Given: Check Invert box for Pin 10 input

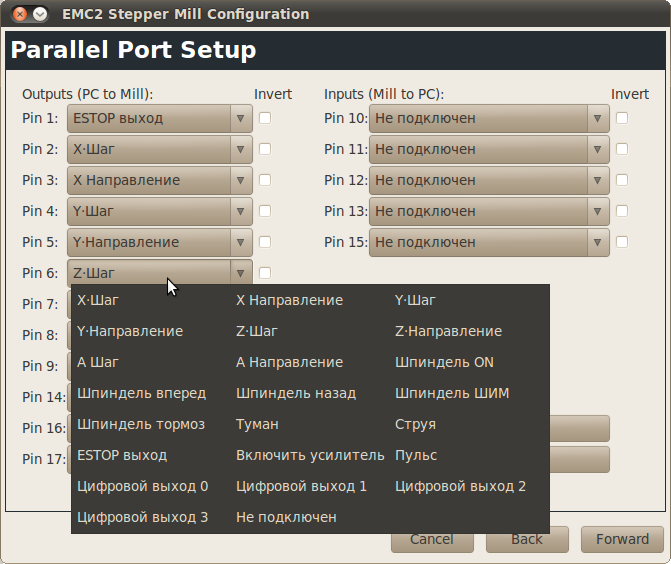Looking at the screenshot, I should tap(622, 118).
